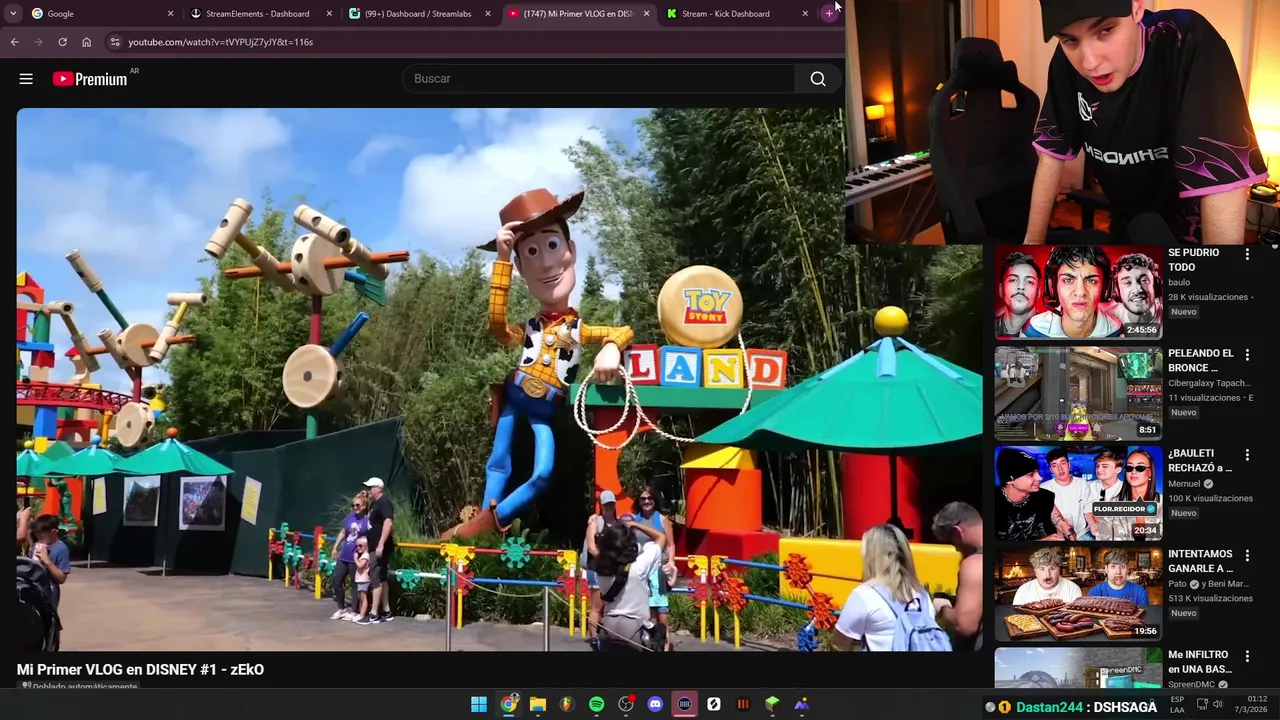1280x720 pixels.
Task: Close the Google tab
Action: [x=170, y=14]
